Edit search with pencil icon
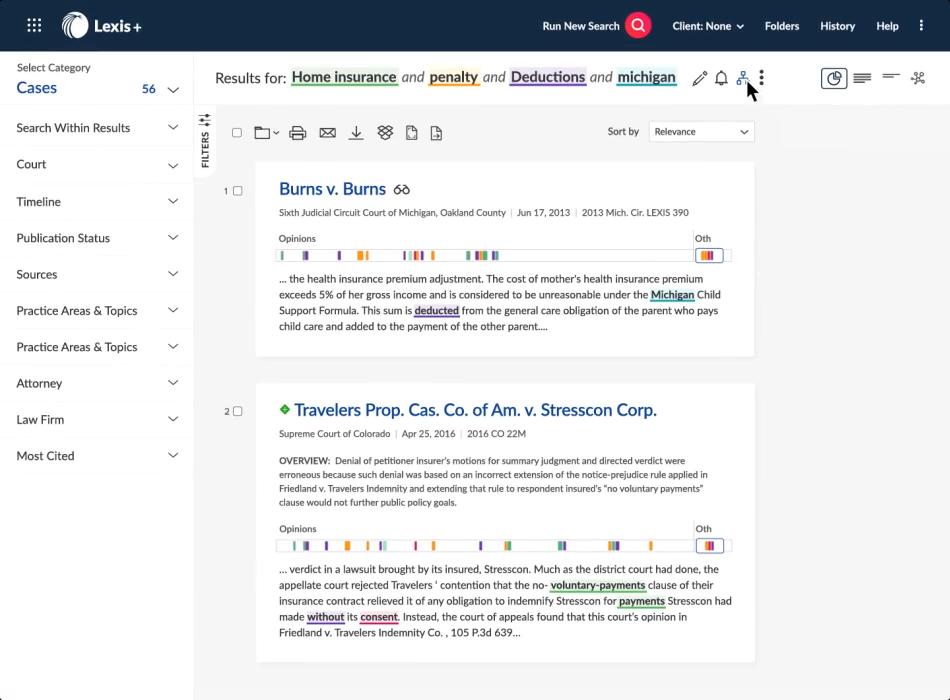Screen dimensions: 950x700 click(699, 78)
